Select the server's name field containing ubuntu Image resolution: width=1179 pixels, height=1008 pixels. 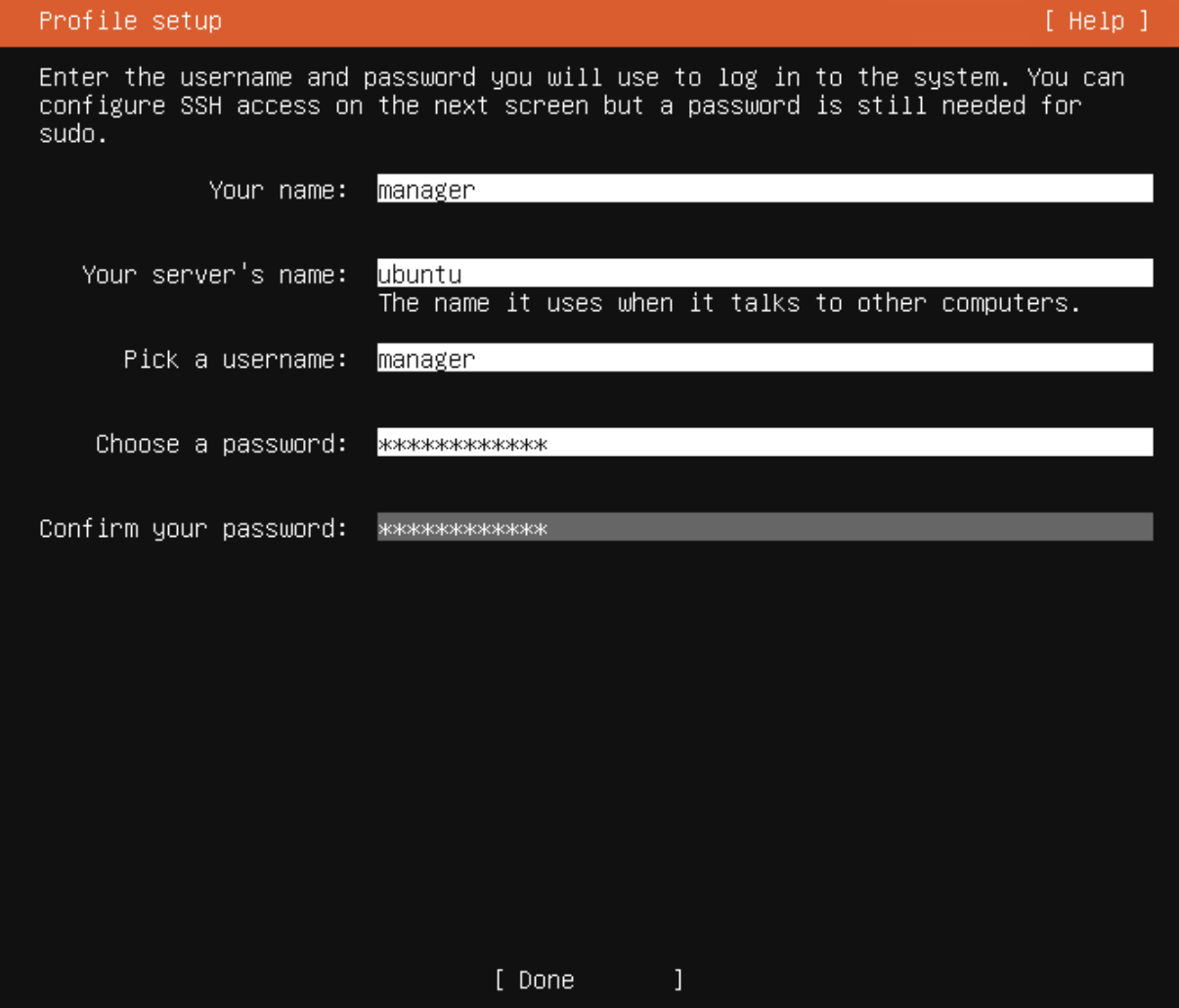pos(764,274)
